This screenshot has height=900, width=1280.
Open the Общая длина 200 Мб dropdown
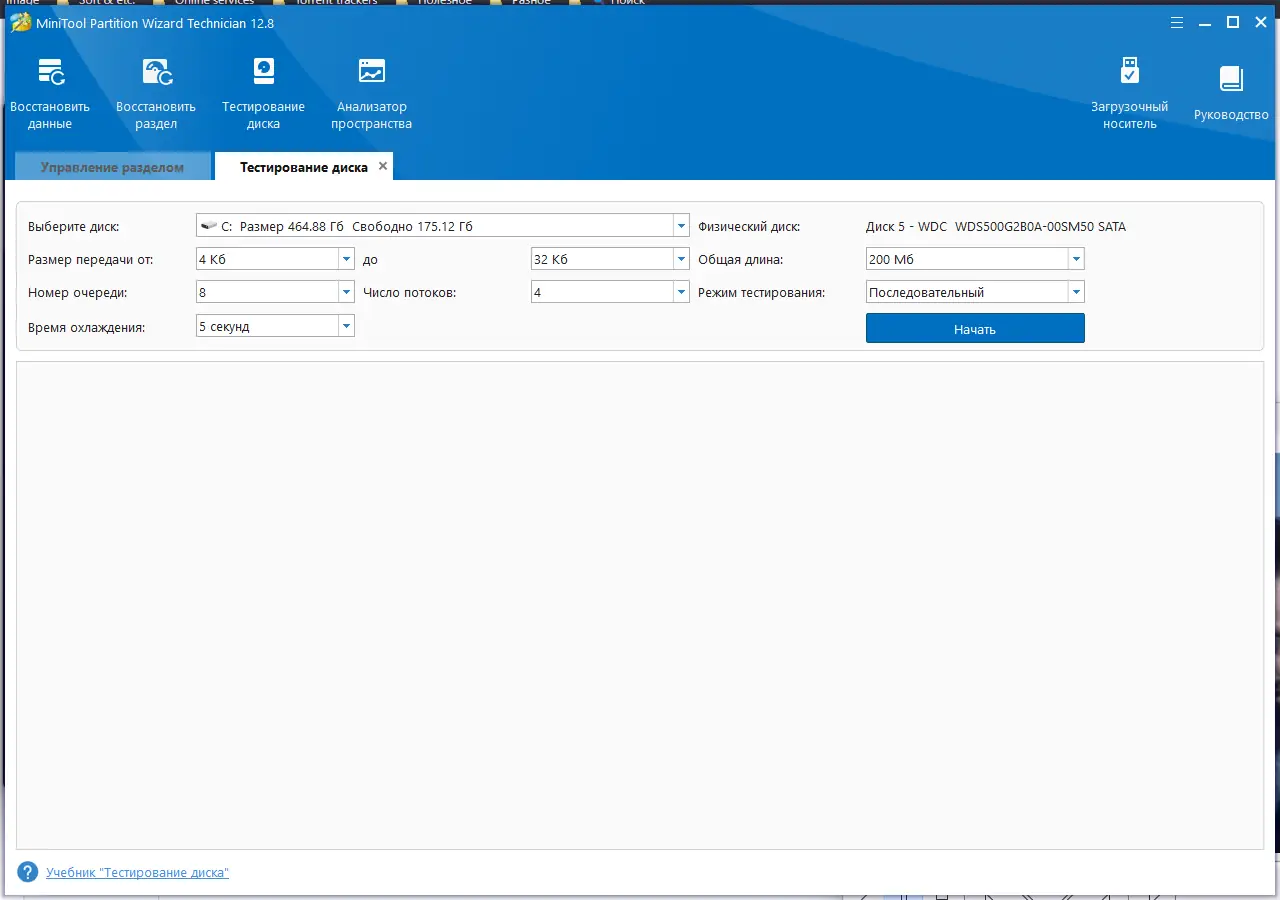[x=975, y=259]
